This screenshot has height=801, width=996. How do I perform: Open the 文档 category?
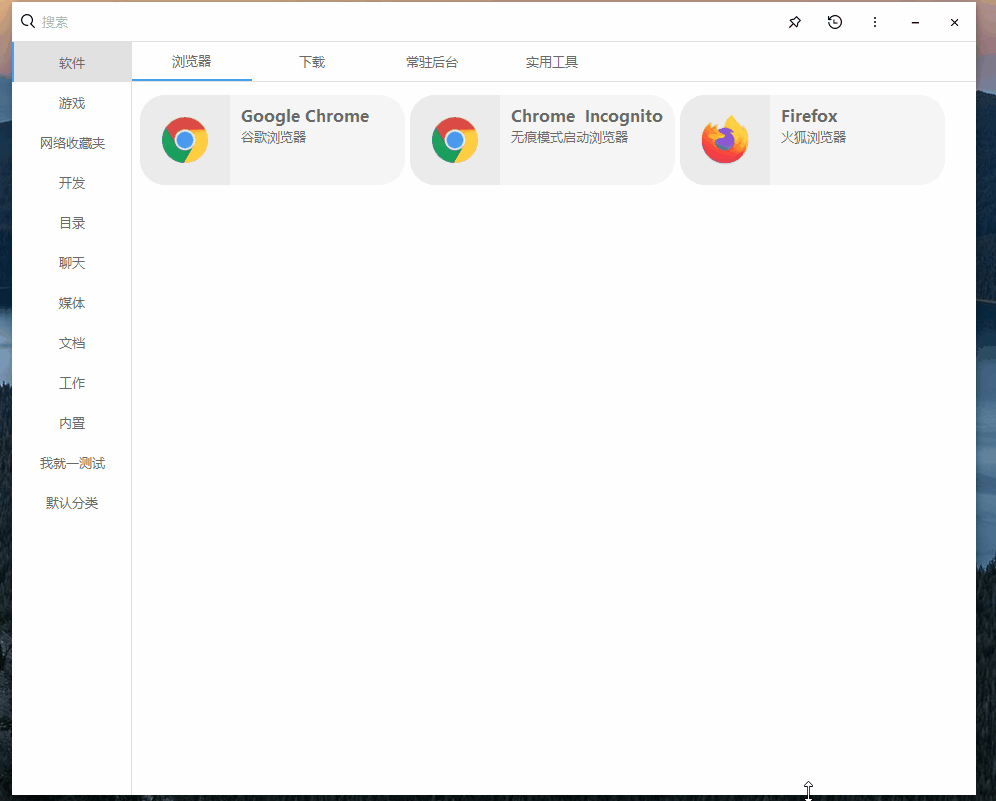coord(72,343)
